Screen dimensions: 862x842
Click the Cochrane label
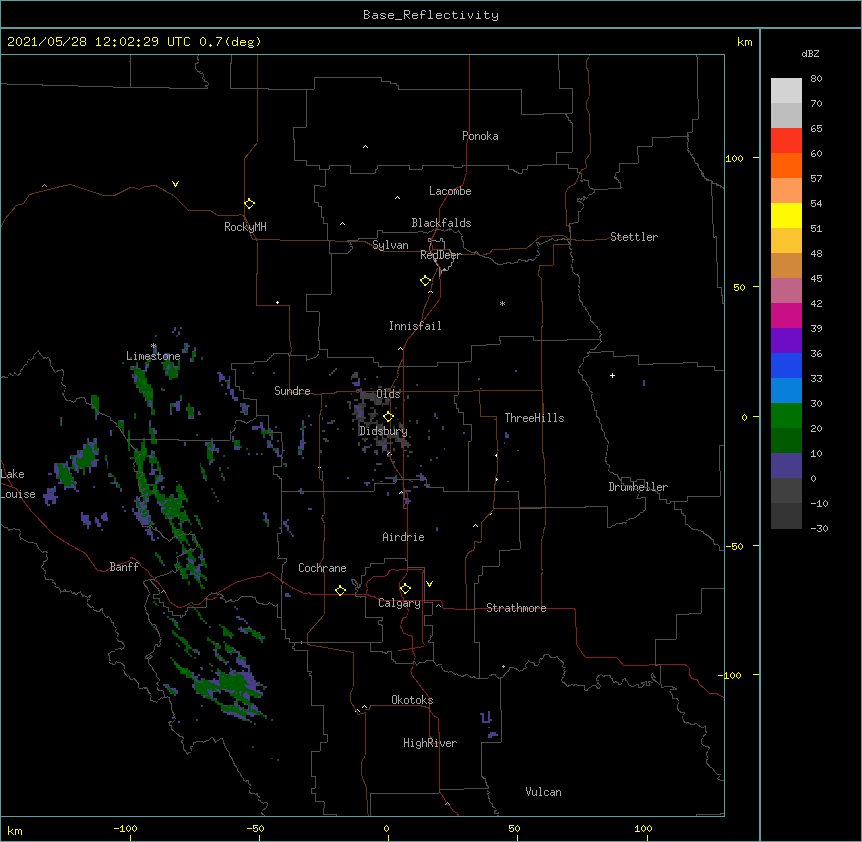pyautogui.click(x=322, y=568)
